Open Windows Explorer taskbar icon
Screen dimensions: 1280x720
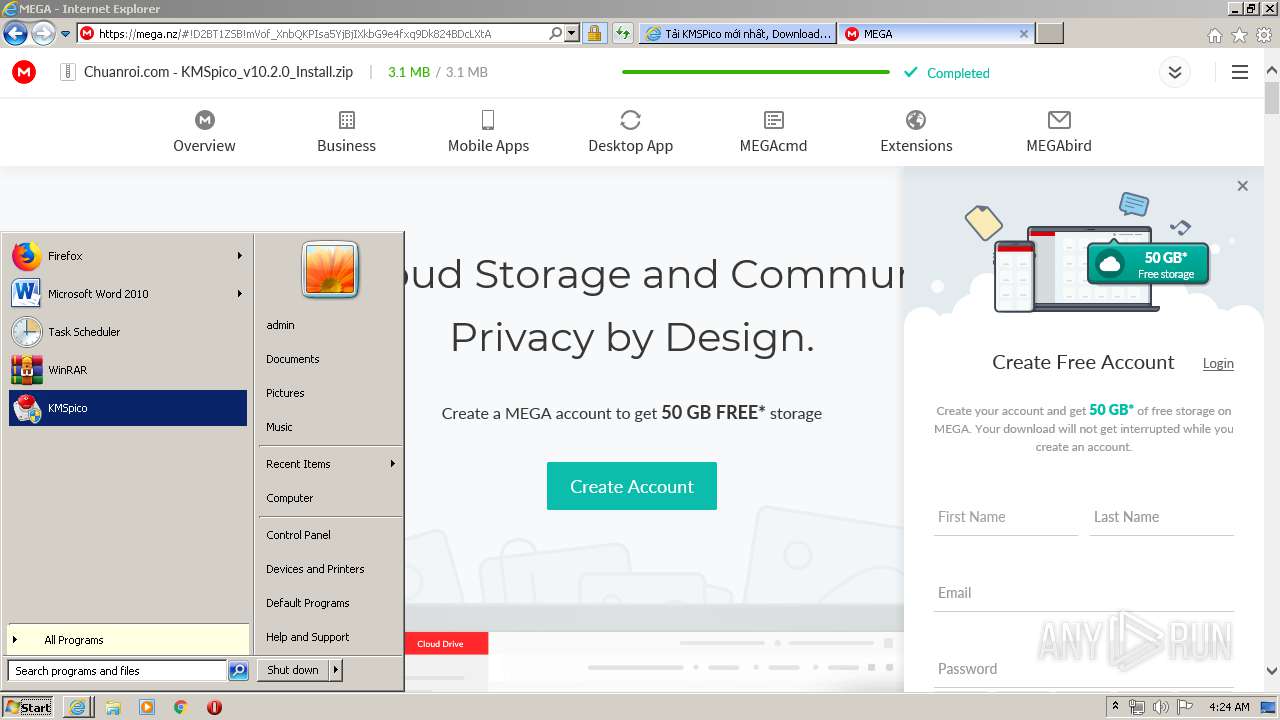click(x=113, y=707)
